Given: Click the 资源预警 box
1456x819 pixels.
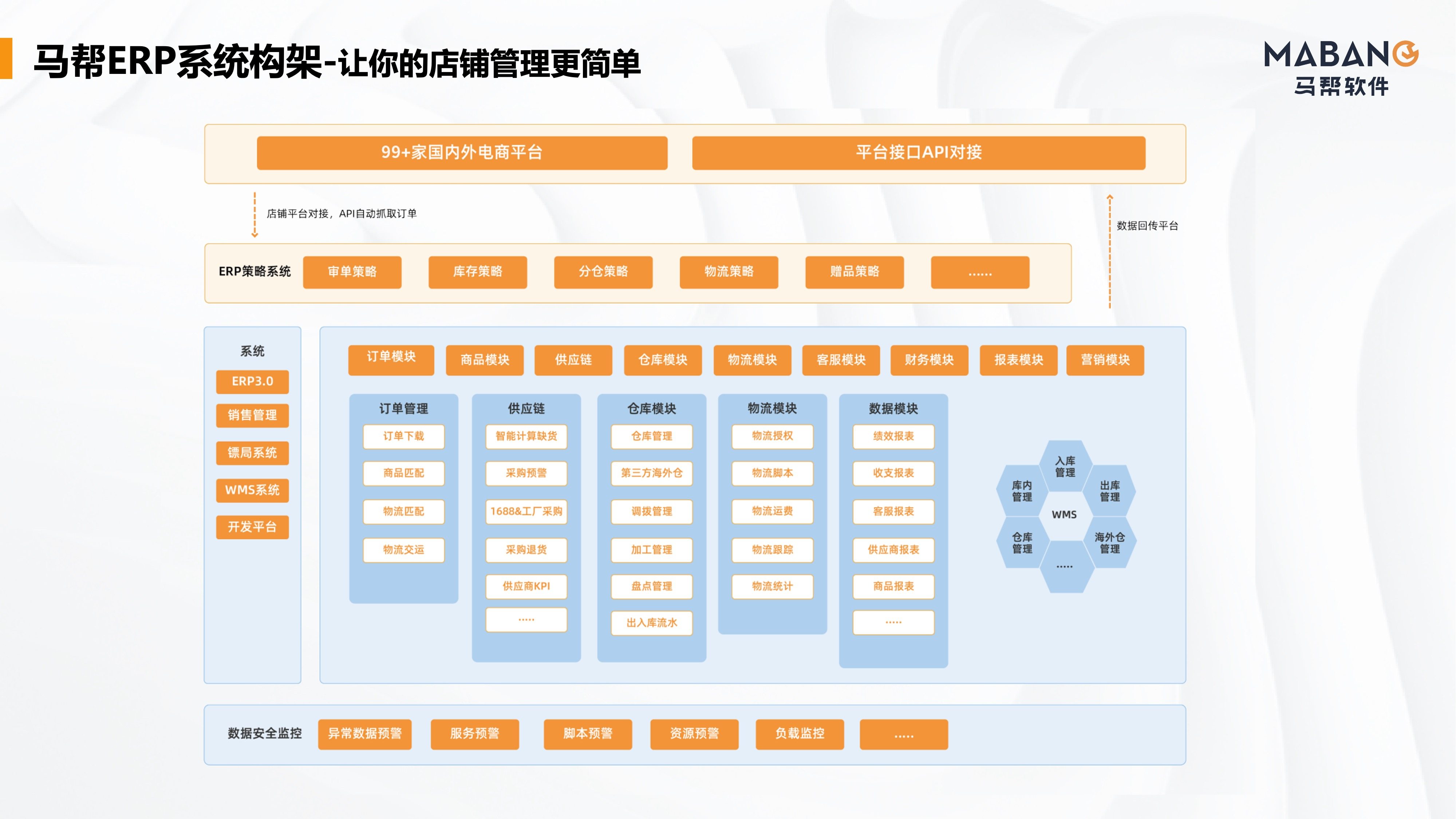Looking at the screenshot, I should coord(694,734).
